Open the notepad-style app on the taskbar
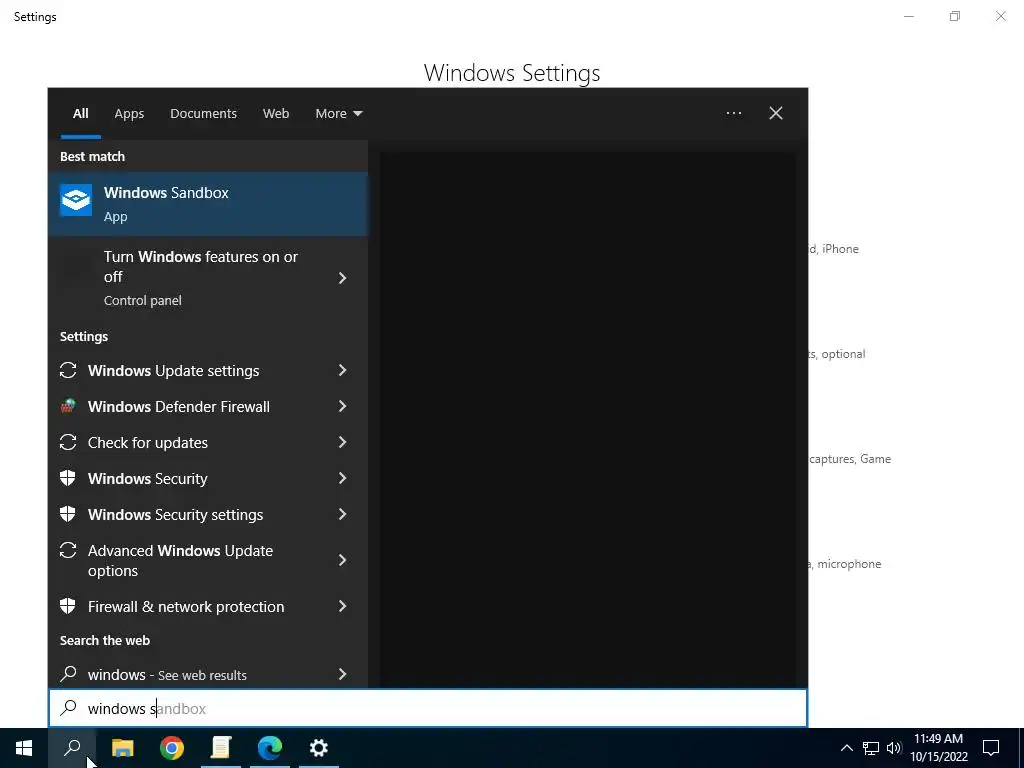 coord(221,748)
